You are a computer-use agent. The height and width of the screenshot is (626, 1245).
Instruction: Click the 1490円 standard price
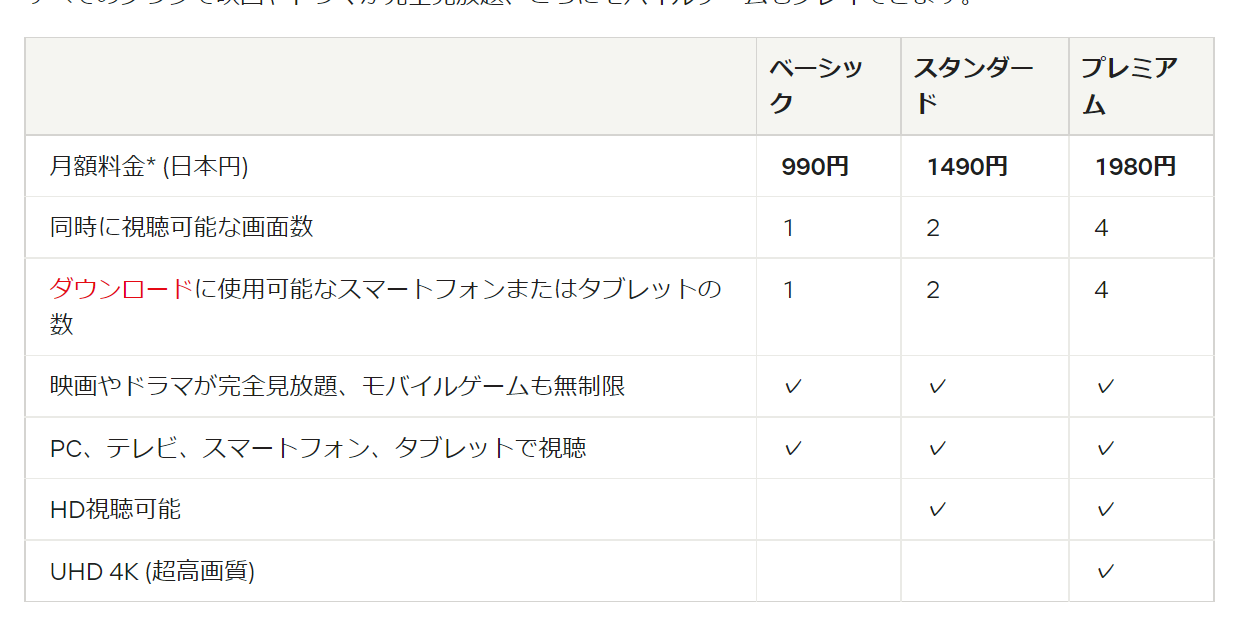[967, 167]
